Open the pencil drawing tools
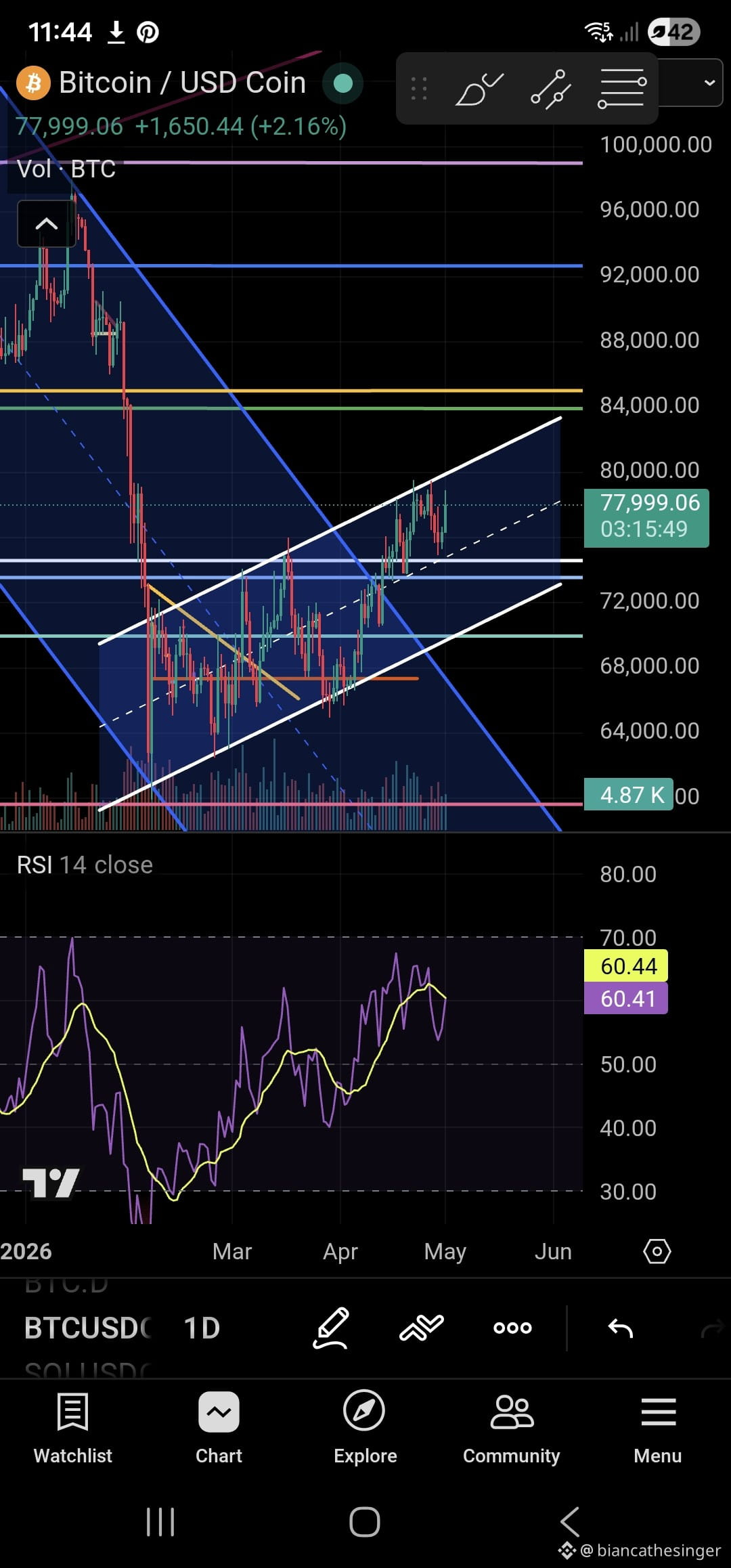This screenshot has height=1568, width=731. [331, 1328]
